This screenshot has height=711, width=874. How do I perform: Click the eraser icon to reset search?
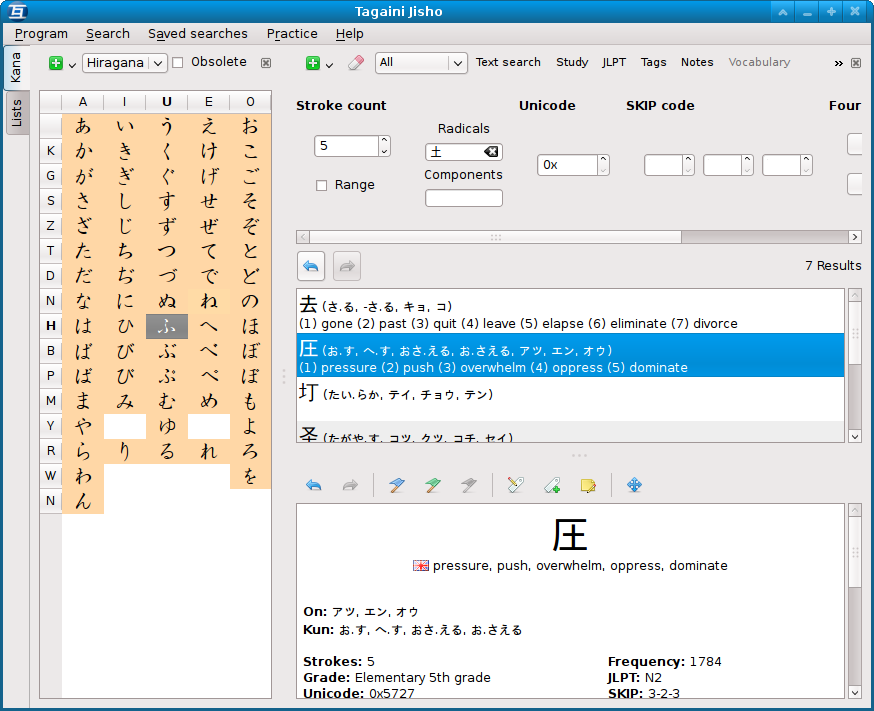(356, 63)
